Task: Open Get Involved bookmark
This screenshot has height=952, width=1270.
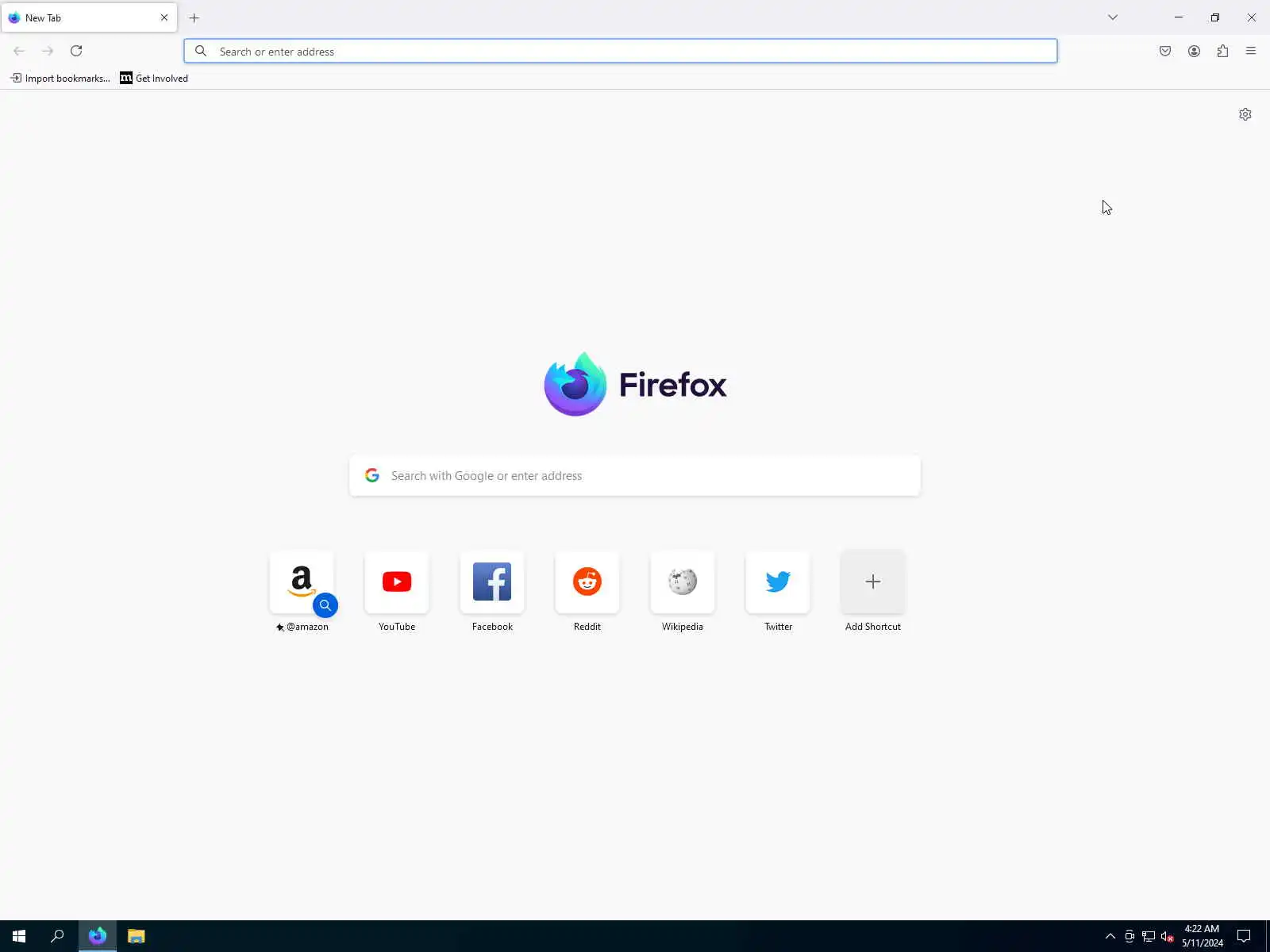Action: [x=154, y=78]
